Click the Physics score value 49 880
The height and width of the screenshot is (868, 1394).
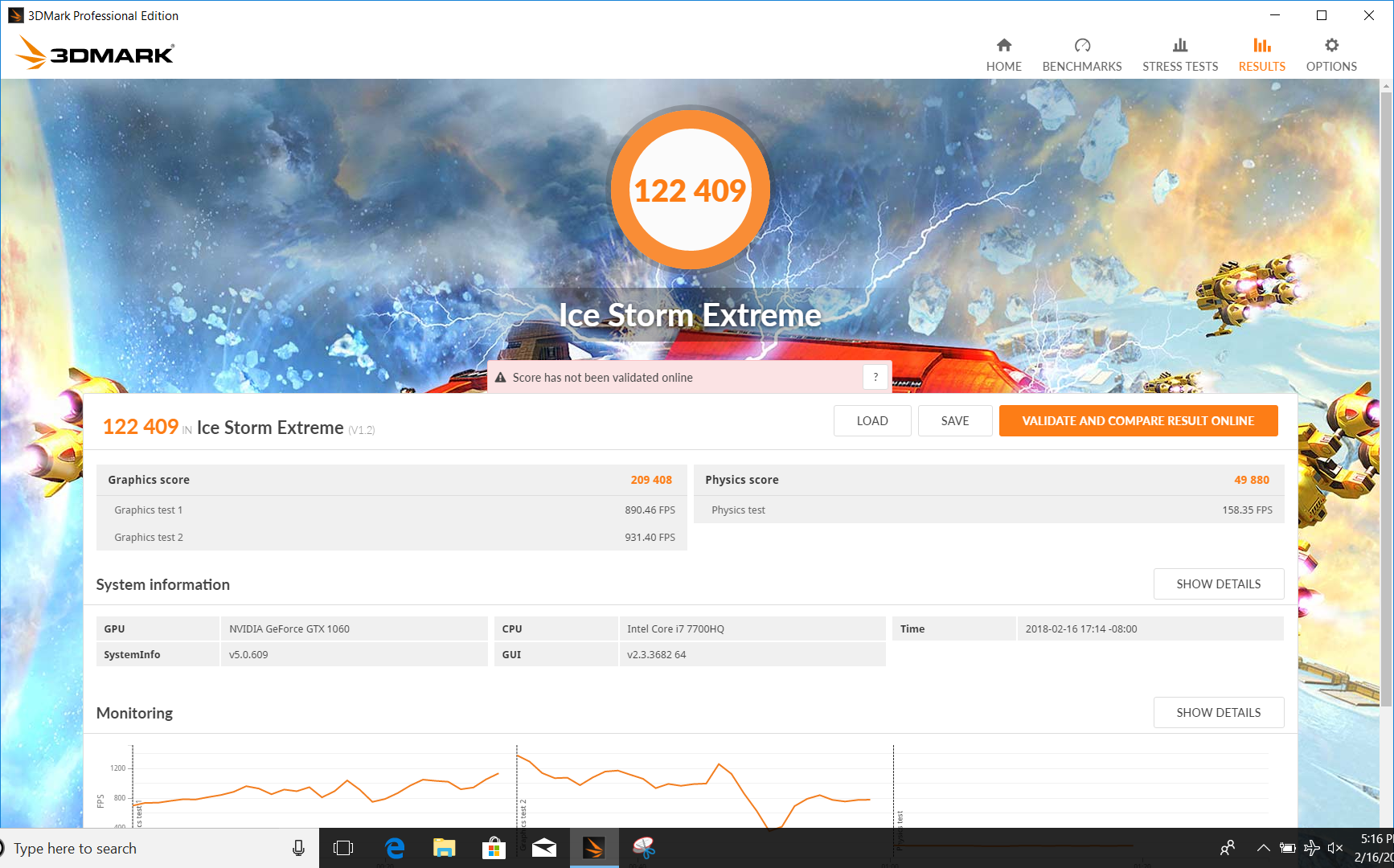click(1252, 480)
